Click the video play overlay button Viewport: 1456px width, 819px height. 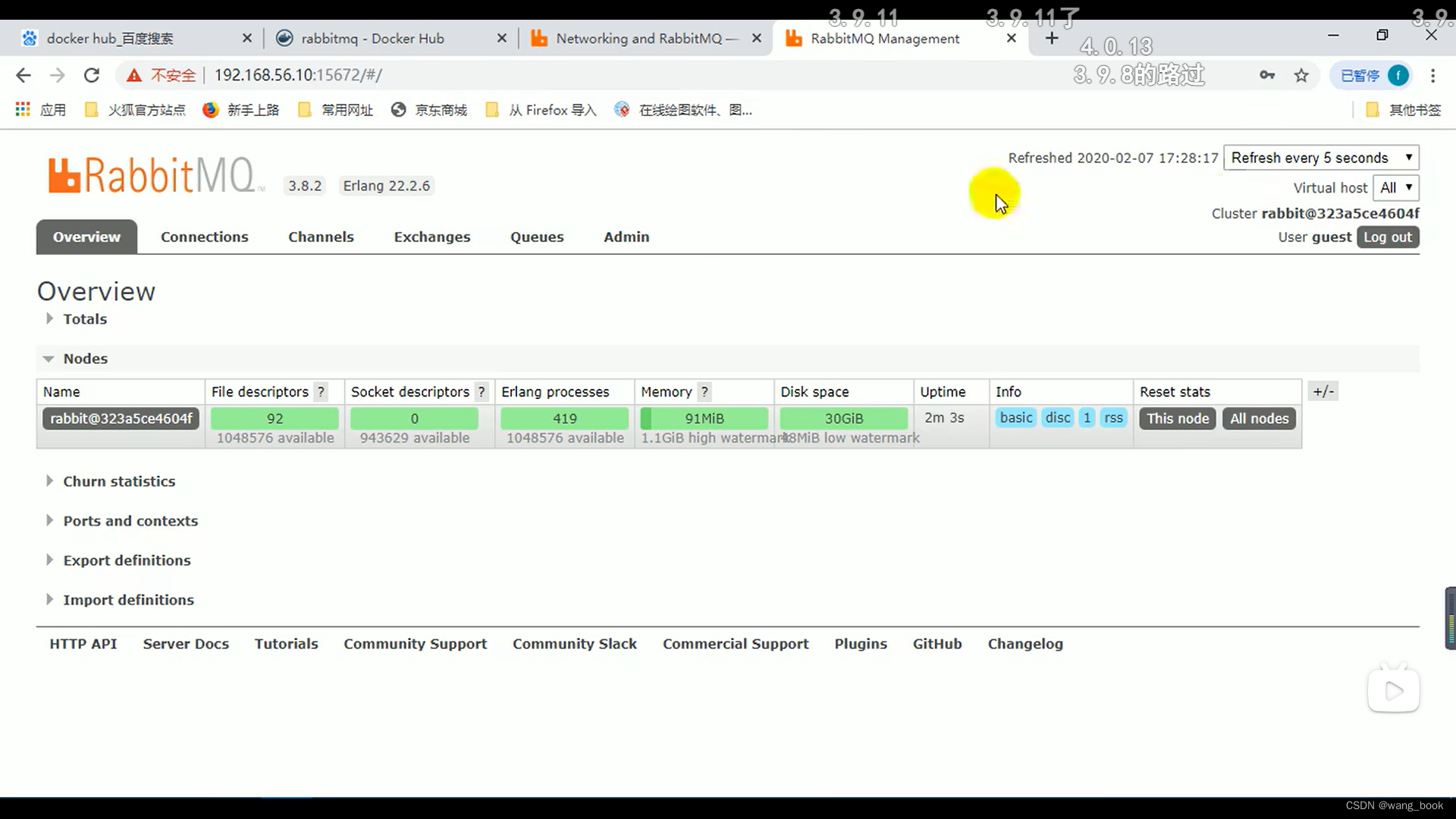click(x=1394, y=690)
